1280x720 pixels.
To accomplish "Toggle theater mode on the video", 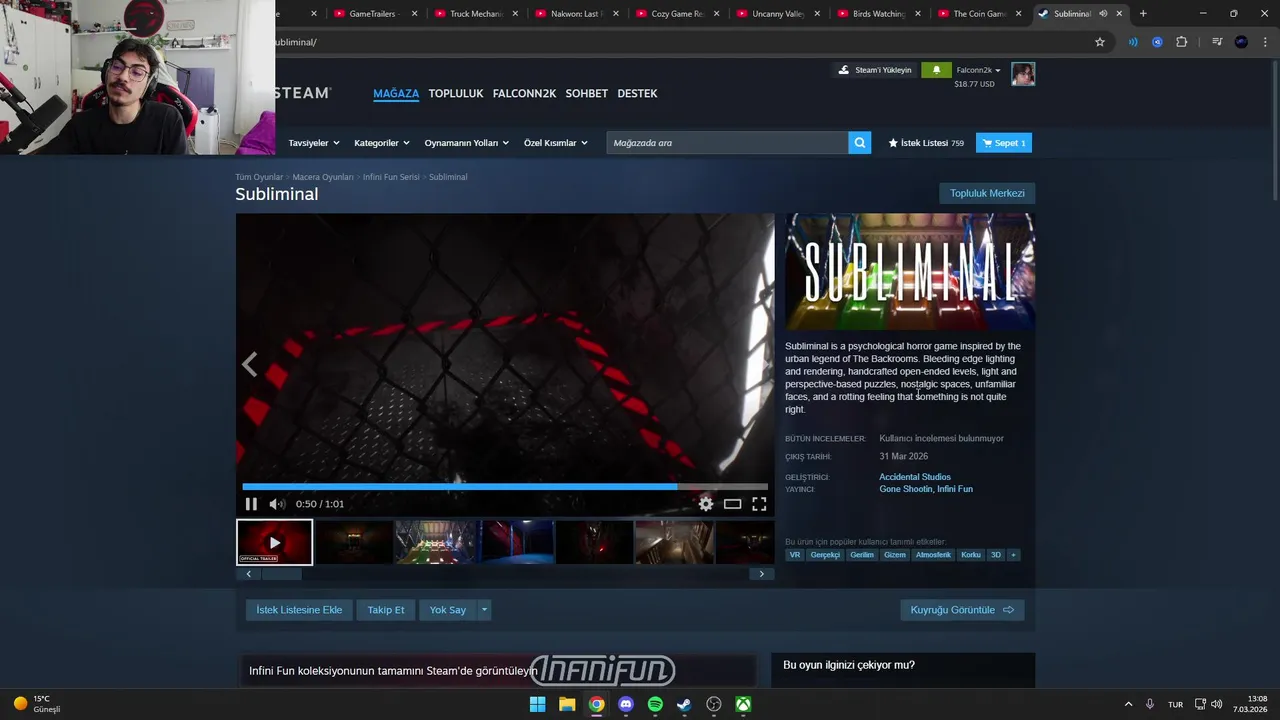I will point(733,504).
